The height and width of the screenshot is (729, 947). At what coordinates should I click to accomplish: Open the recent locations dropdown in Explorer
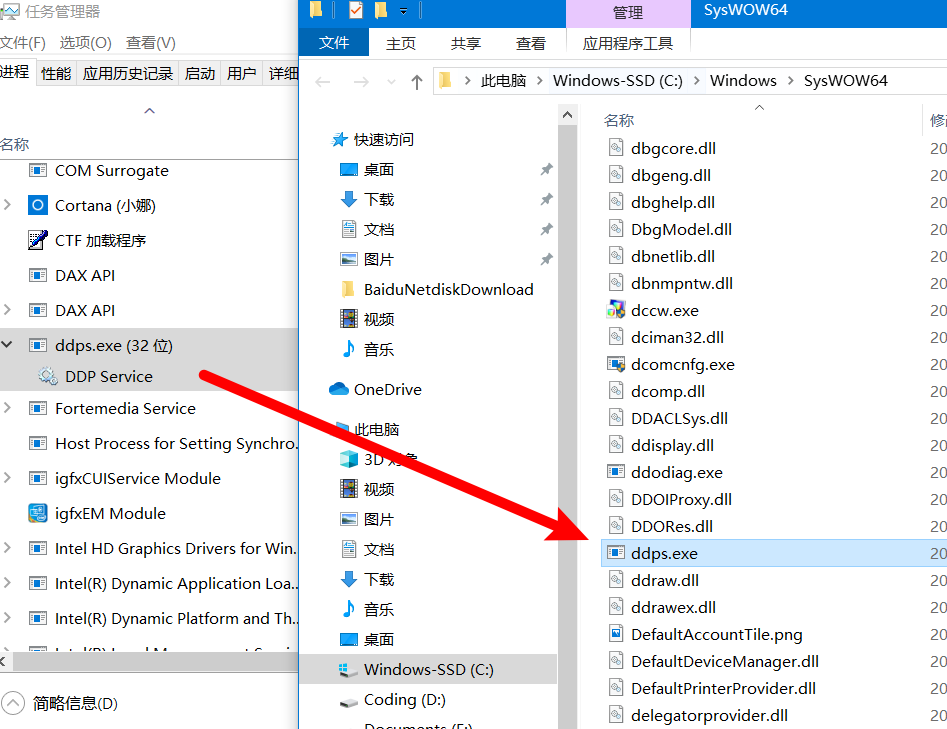tap(391, 82)
